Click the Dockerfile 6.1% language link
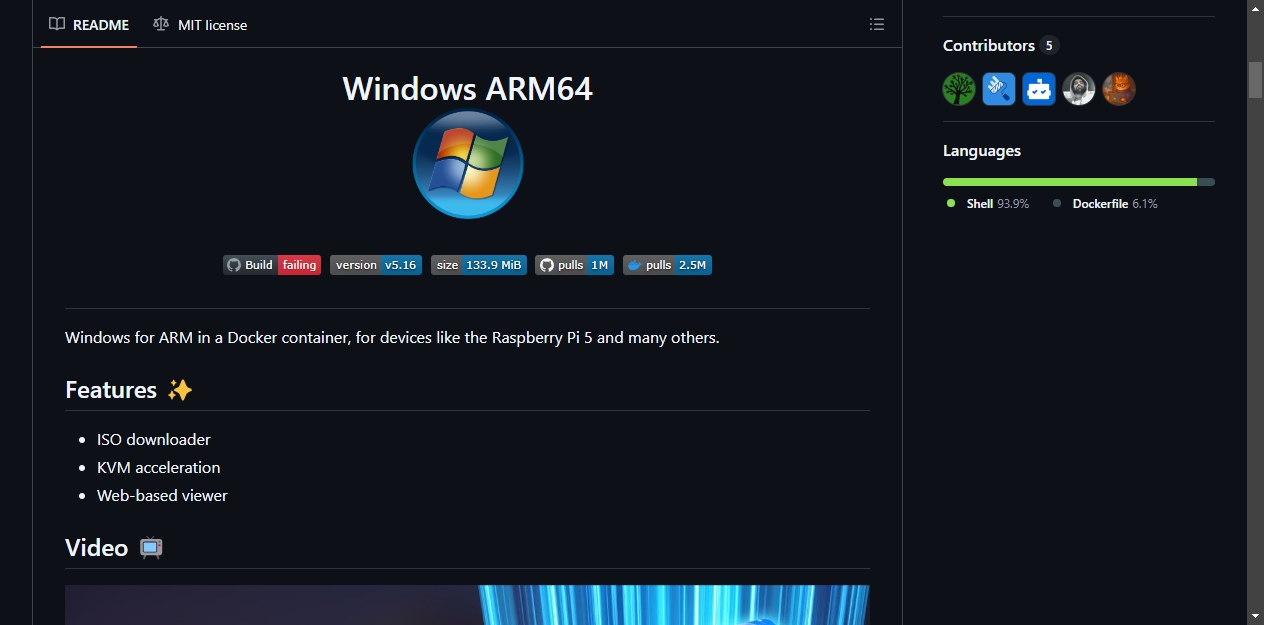The height and width of the screenshot is (625, 1264). (x=1105, y=203)
